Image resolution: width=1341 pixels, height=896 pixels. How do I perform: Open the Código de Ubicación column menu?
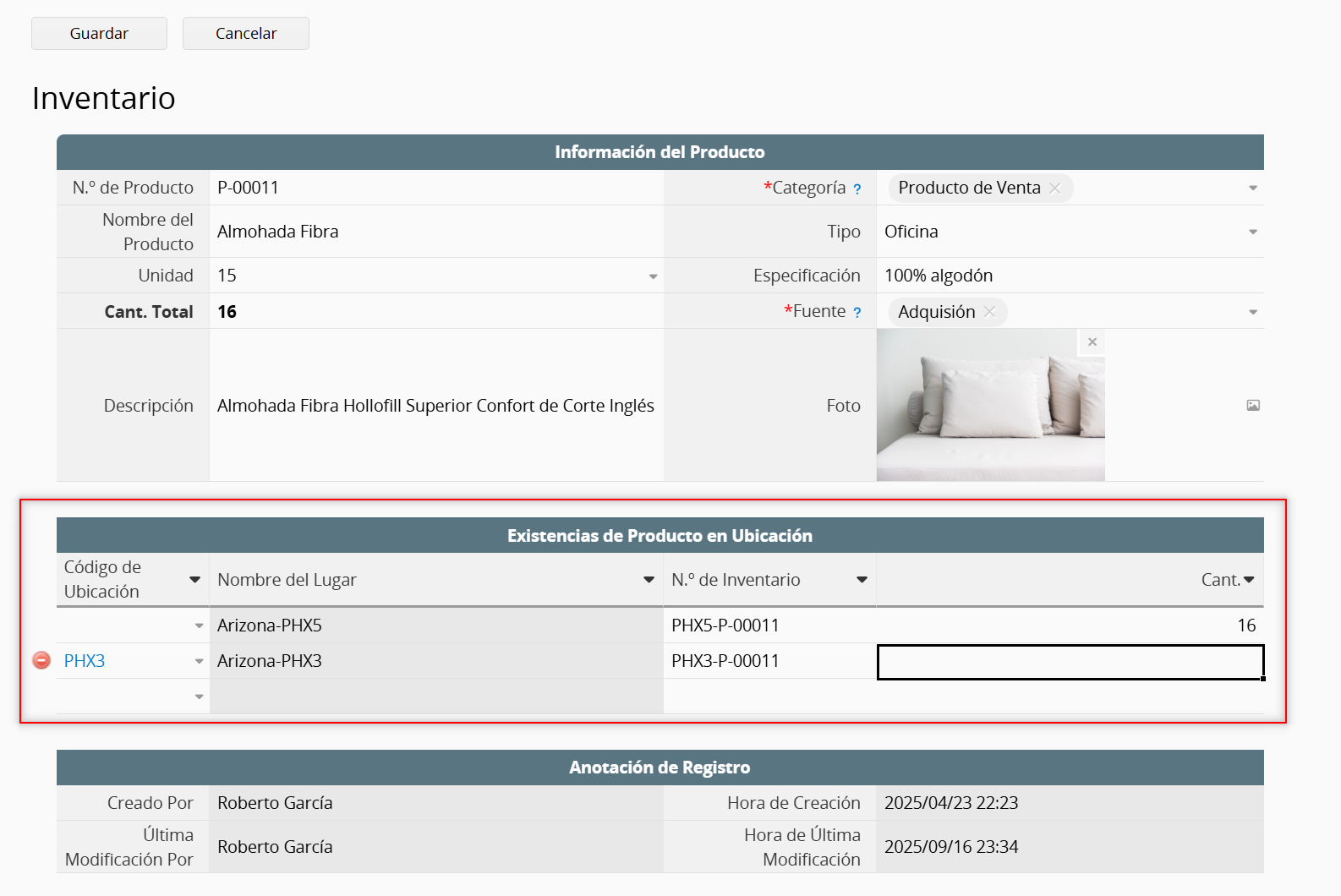pyautogui.click(x=194, y=580)
